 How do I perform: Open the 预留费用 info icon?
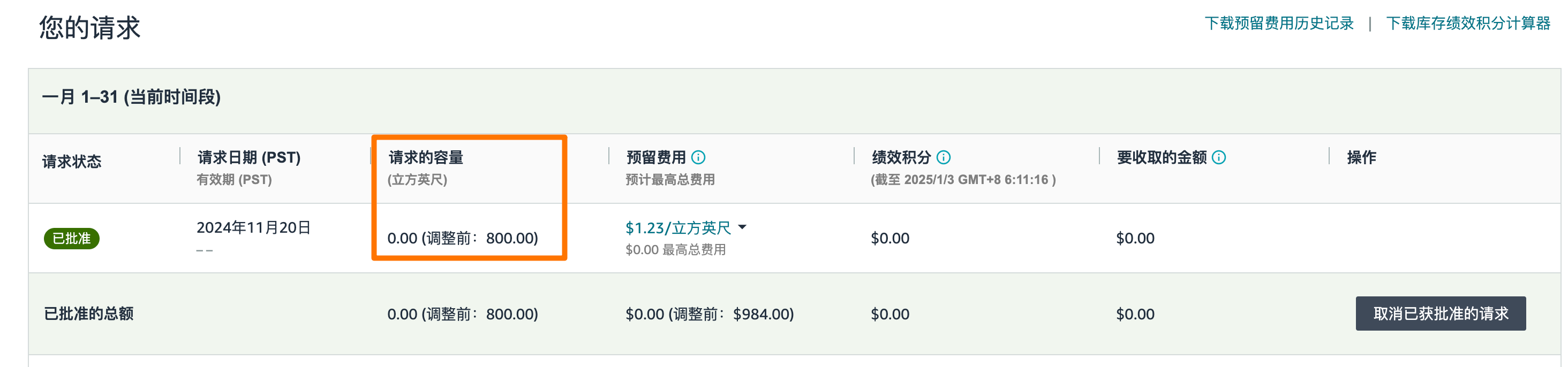pos(698,158)
